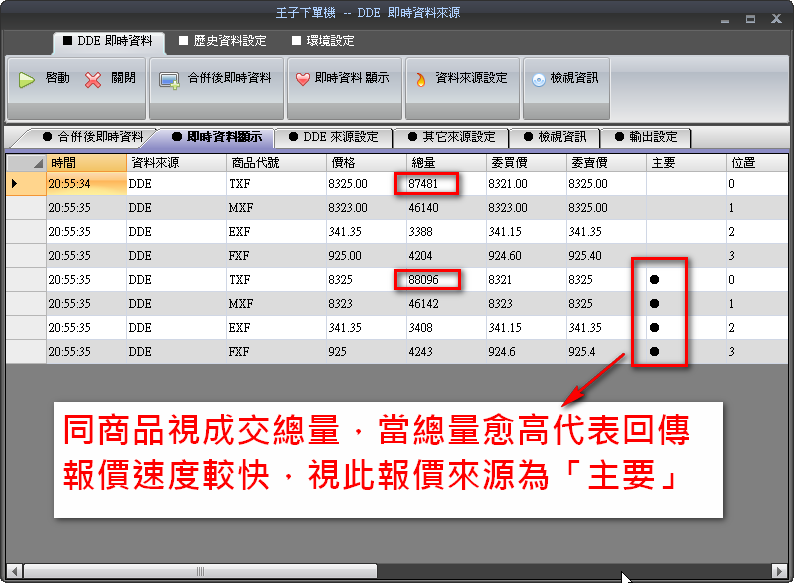Sort by the 價格 column header
The image size is (794, 583).
[367, 163]
